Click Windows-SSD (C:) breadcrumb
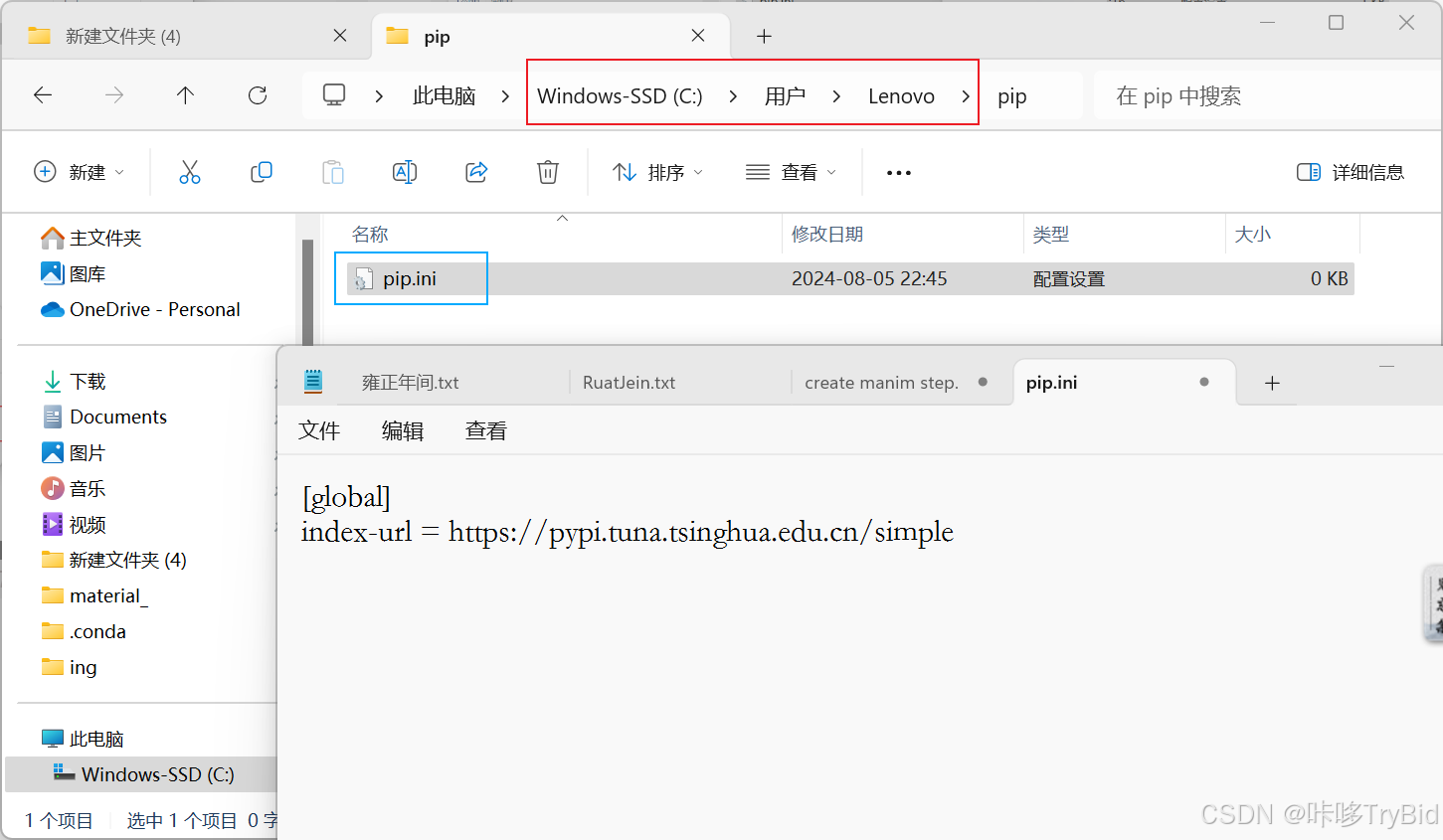The width and height of the screenshot is (1443, 840). (x=620, y=96)
